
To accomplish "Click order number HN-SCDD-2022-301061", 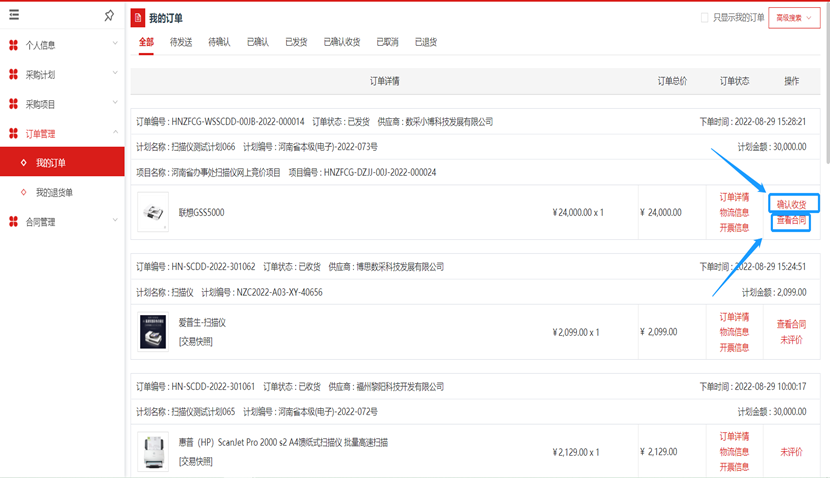I will (x=213, y=387).
